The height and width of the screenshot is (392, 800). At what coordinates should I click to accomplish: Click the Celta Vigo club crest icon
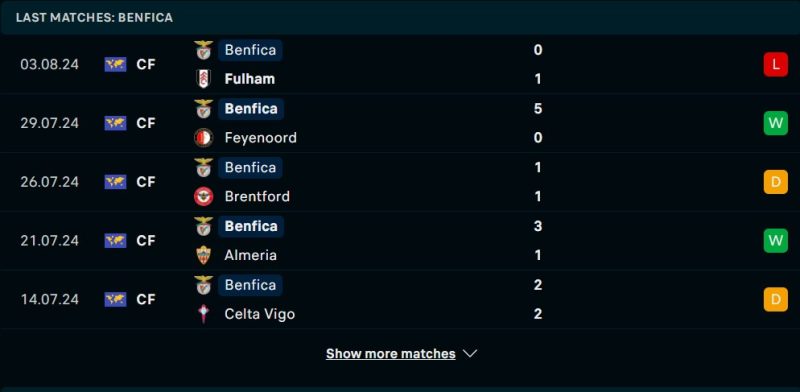[204, 314]
